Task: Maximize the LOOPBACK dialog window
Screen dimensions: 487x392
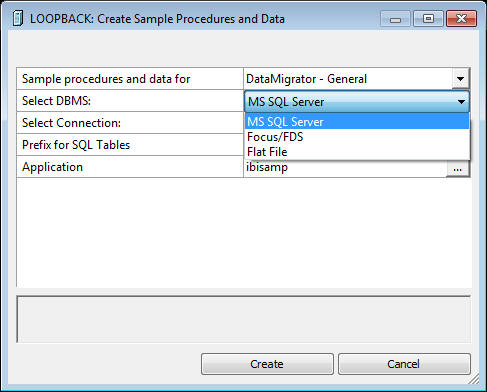Action: pos(428,19)
